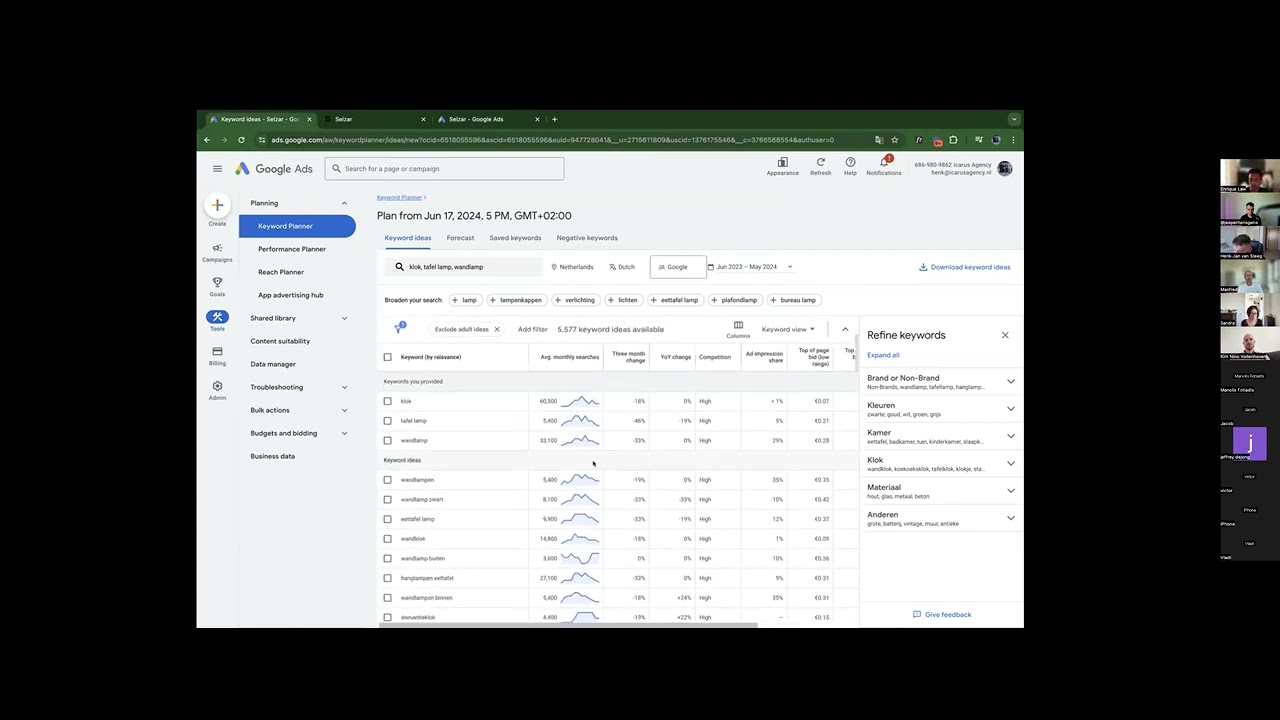The image size is (1280, 720).
Task: Check the wandlamp zwart keyword row
Action: [x=388, y=499]
